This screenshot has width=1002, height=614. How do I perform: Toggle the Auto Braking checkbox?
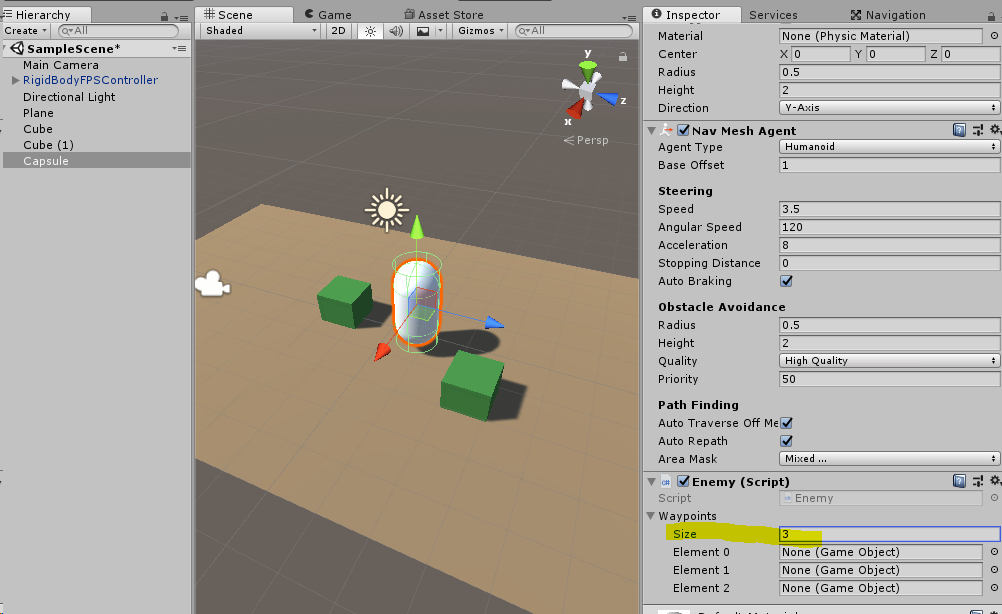point(786,281)
